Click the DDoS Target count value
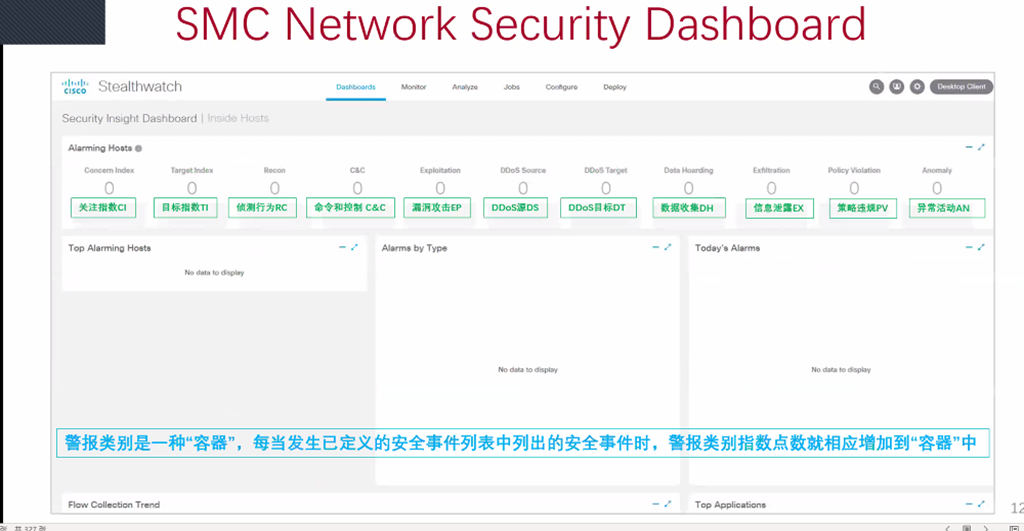The width and height of the screenshot is (1024, 531). tap(606, 188)
